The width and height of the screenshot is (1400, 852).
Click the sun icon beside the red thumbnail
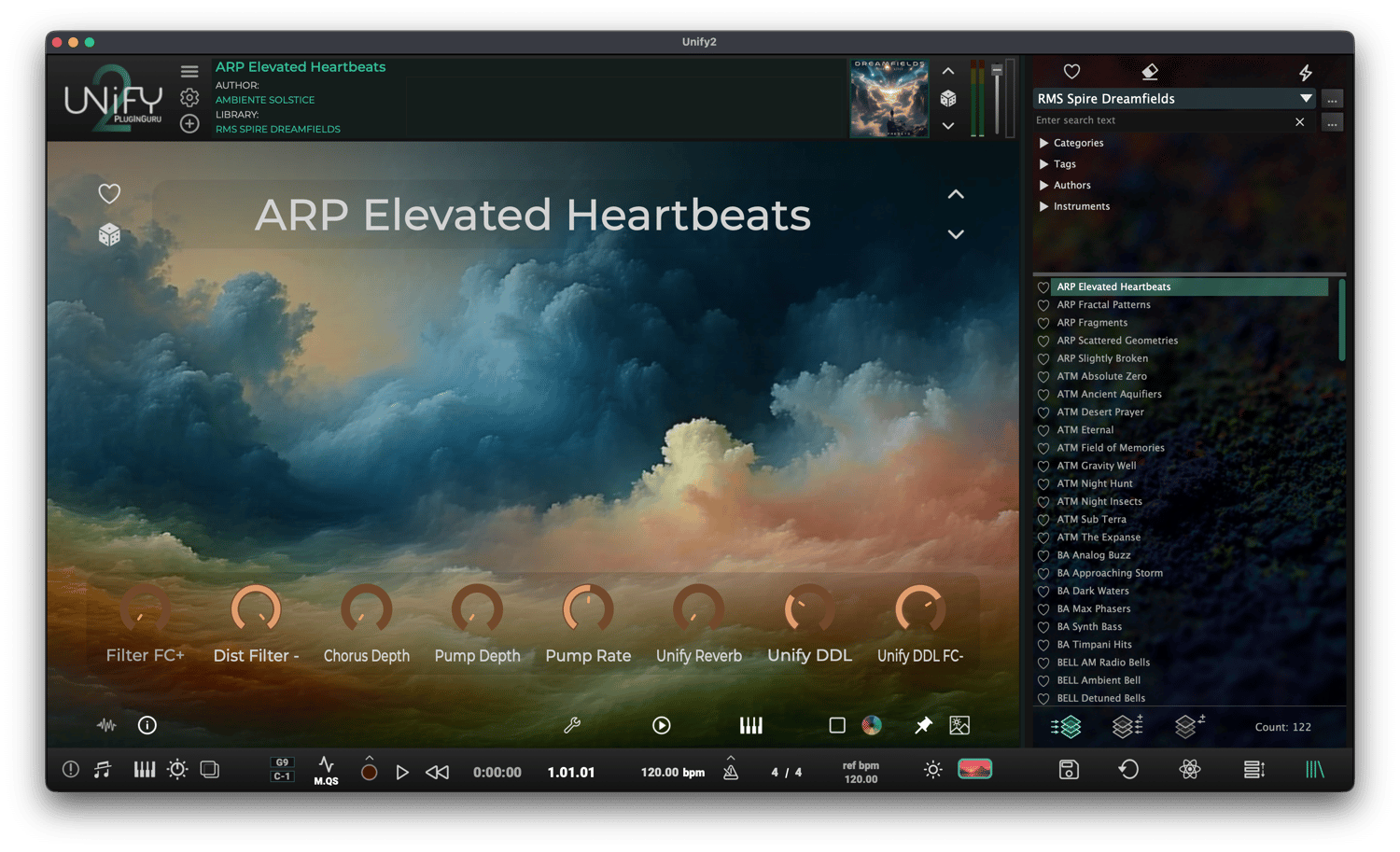(x=932, y=770)
